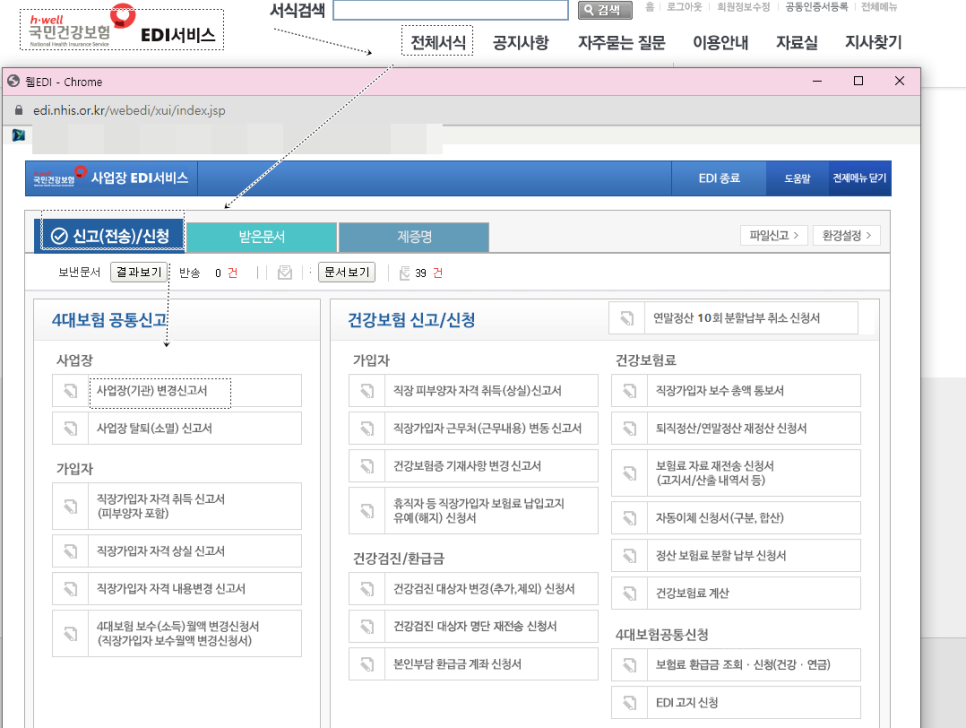Image resolution: width=966 pixels, height=728 pixels.
Task: Click the 결과보기 button
Action: point(139,272)
